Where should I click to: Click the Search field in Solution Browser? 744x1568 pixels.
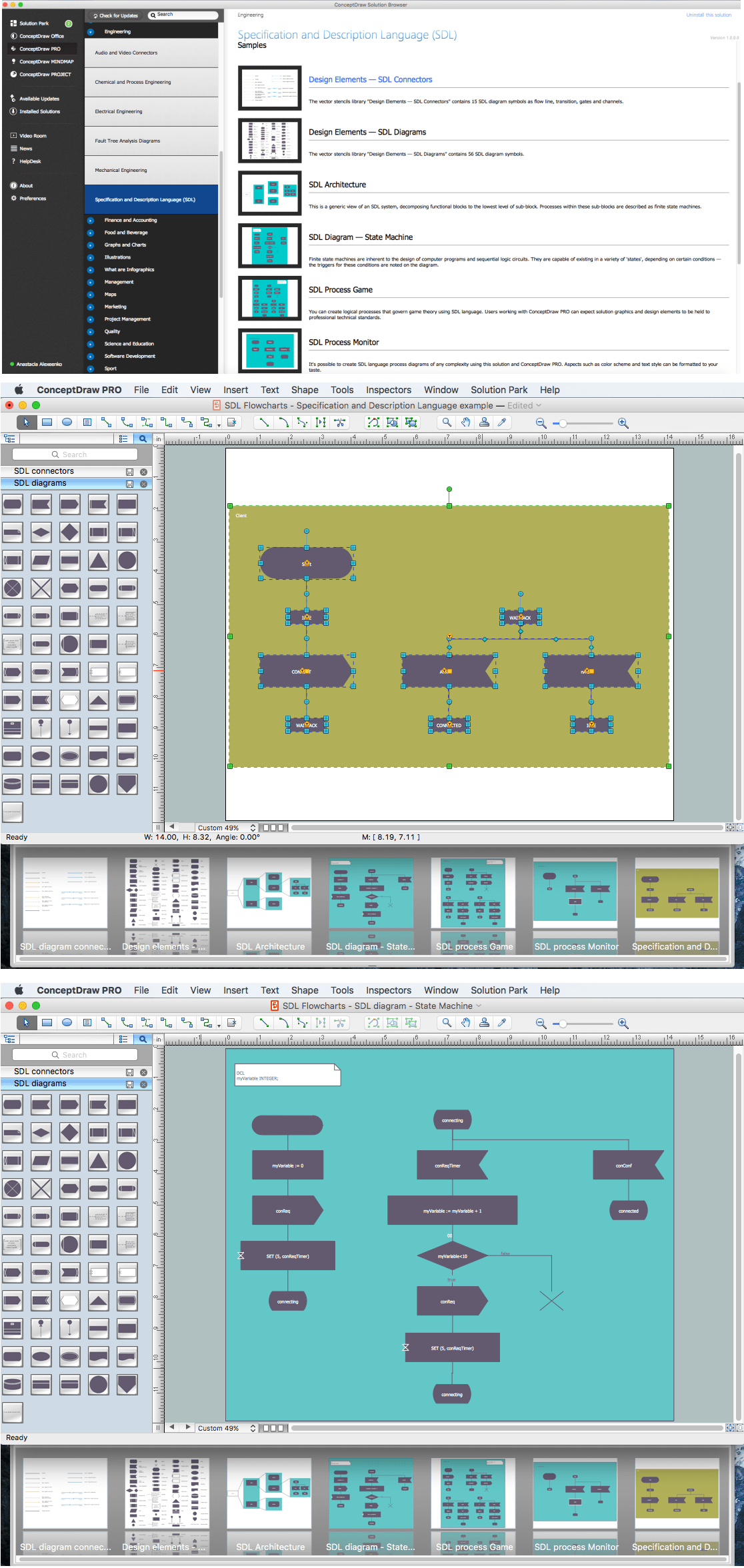point(183,15)
